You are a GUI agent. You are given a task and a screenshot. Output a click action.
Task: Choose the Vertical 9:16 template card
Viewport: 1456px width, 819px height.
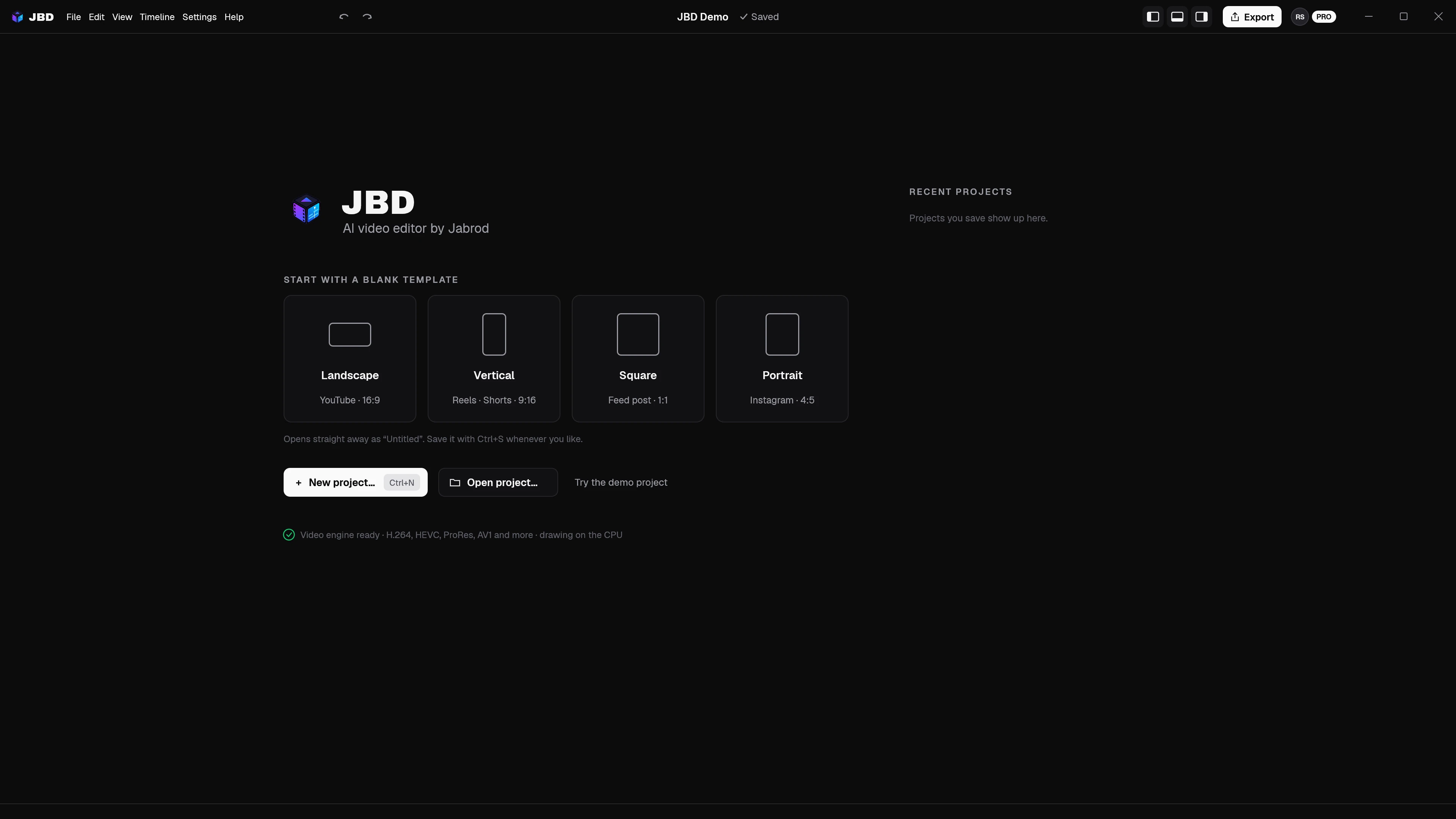[x=494, y=358]
